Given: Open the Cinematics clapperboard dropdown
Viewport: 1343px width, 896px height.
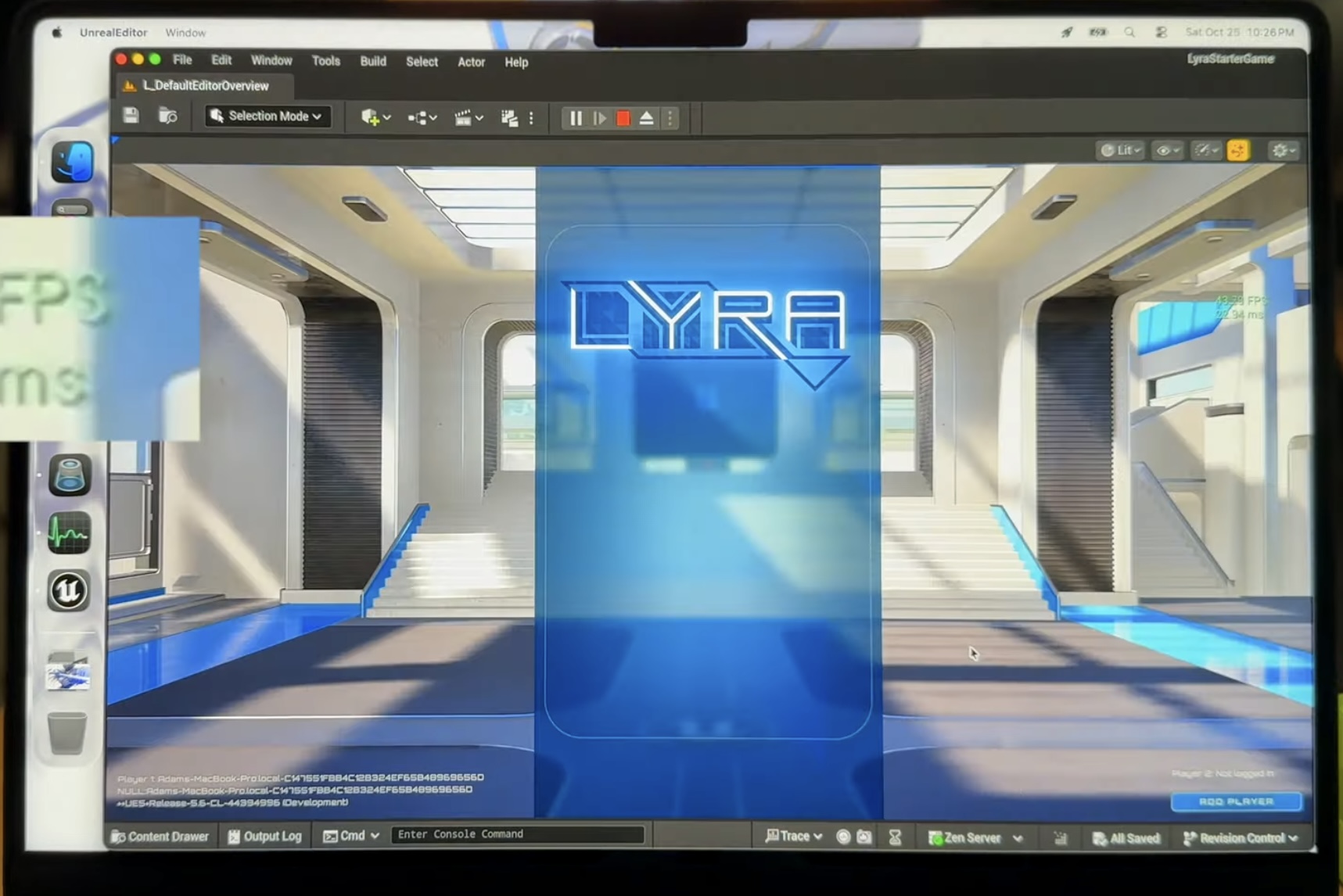Looking at the screenshot, I should click(x=468, y=118).
